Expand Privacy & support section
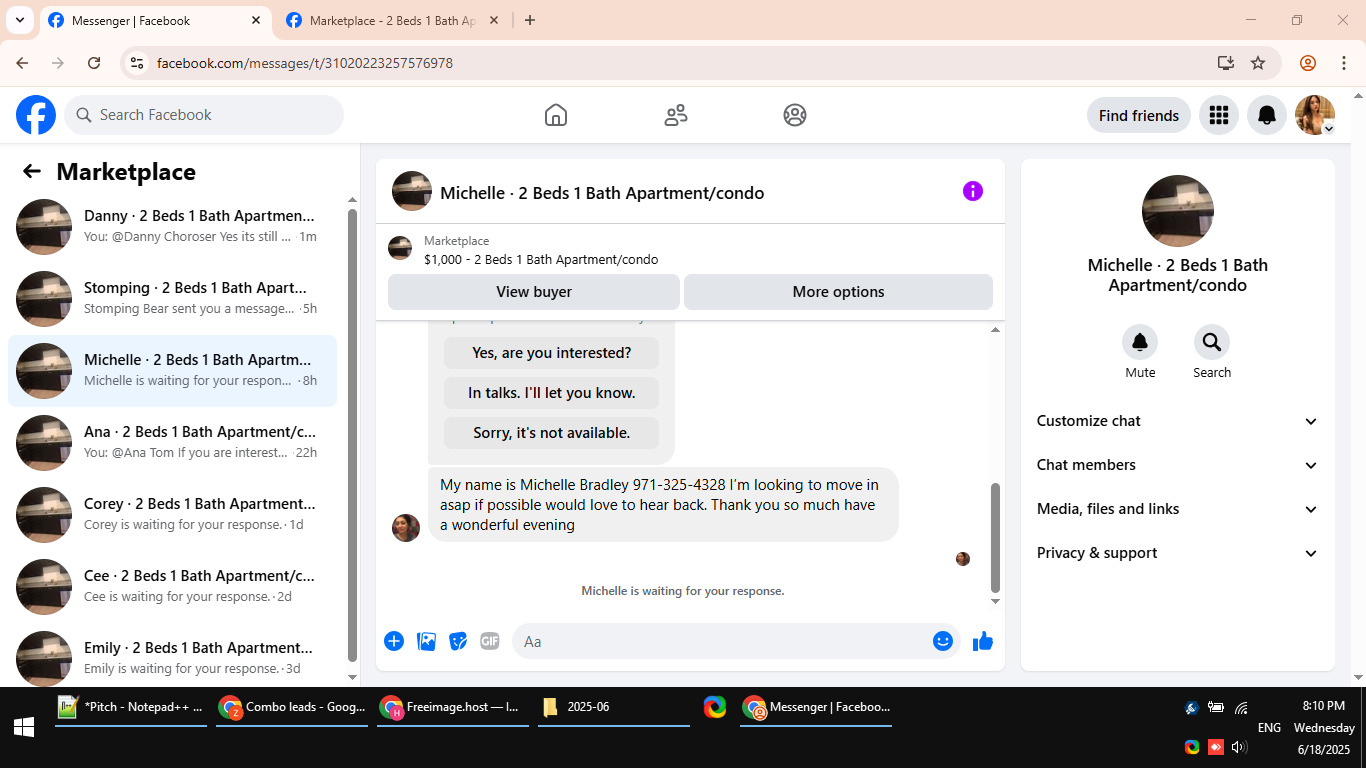 pos(1178,553)
